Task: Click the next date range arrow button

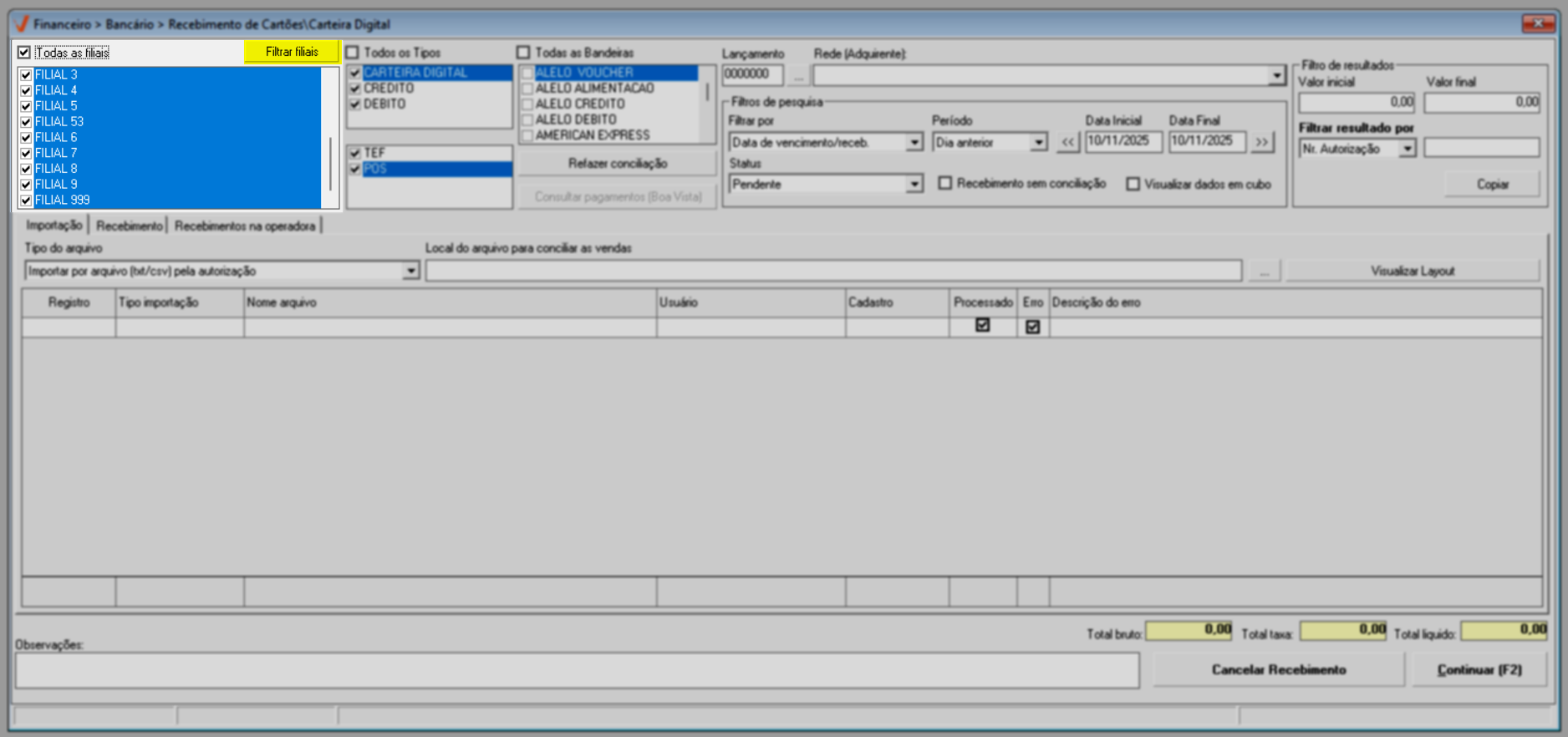Action: (1261, 142)
